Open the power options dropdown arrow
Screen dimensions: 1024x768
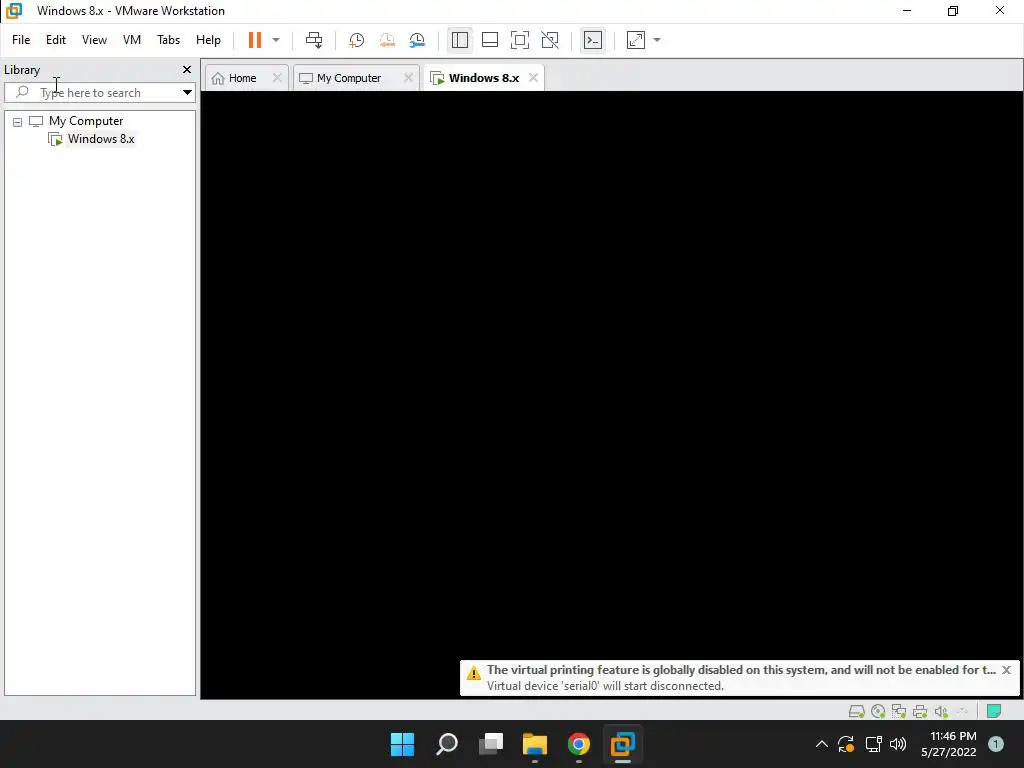coord(276,40)
